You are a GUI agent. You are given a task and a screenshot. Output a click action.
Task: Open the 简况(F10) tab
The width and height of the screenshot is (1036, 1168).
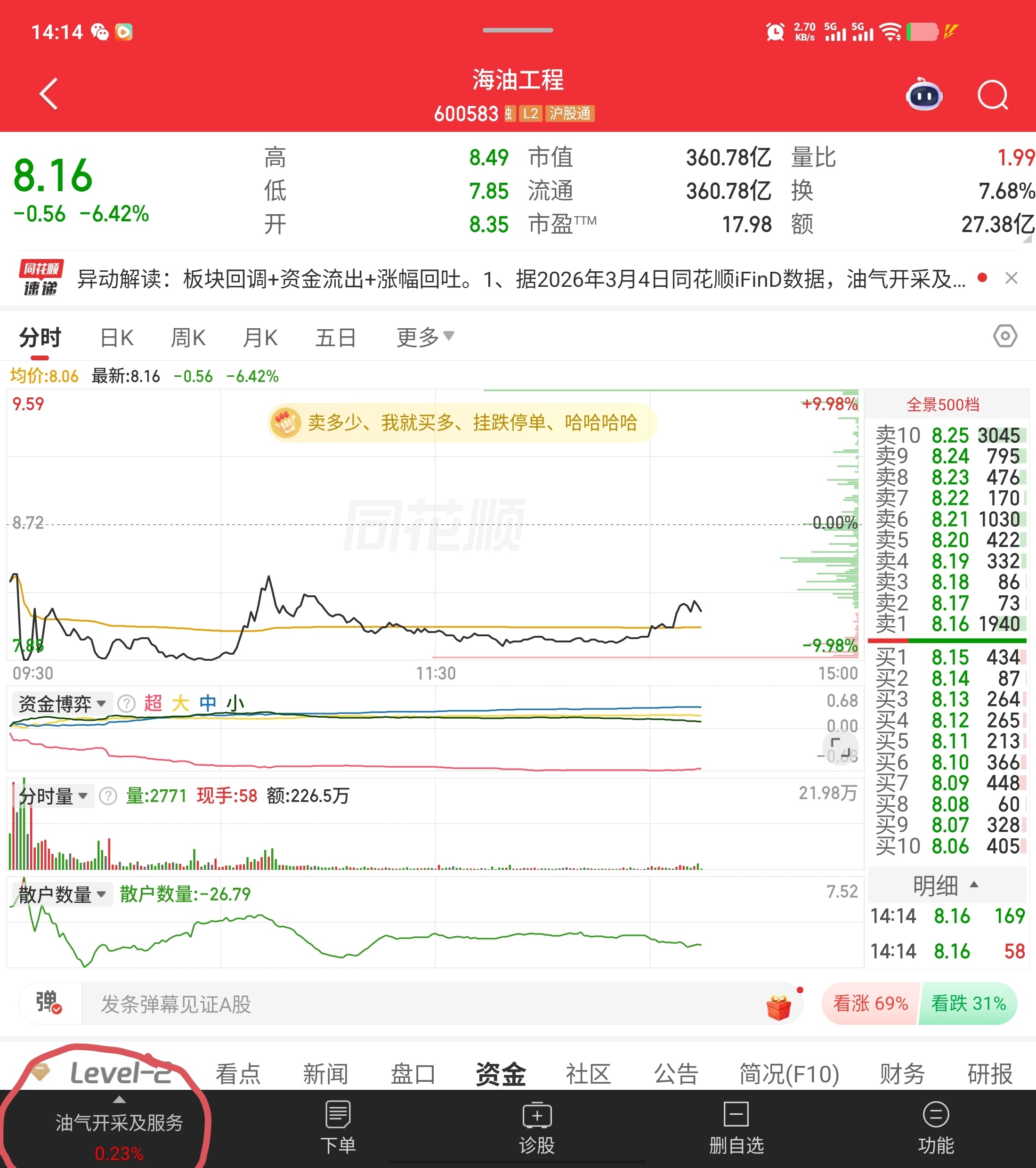coord(789,1074)
